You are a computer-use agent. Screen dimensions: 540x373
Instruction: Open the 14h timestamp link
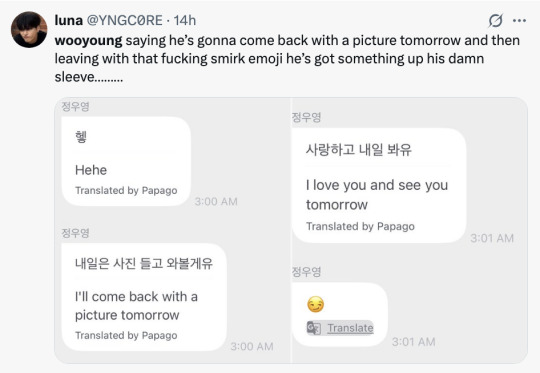185,20
